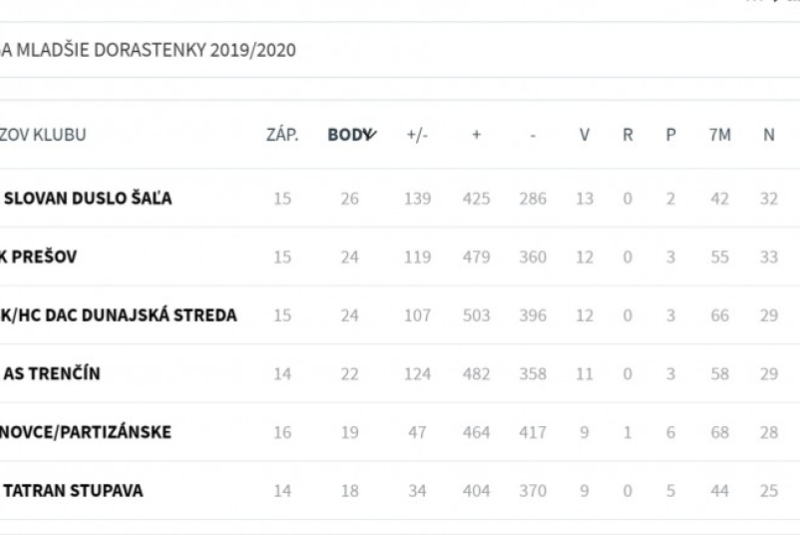Click Trenčín's 482 goals scored cell
Screen dimensions: 800x535
point(476,374)
